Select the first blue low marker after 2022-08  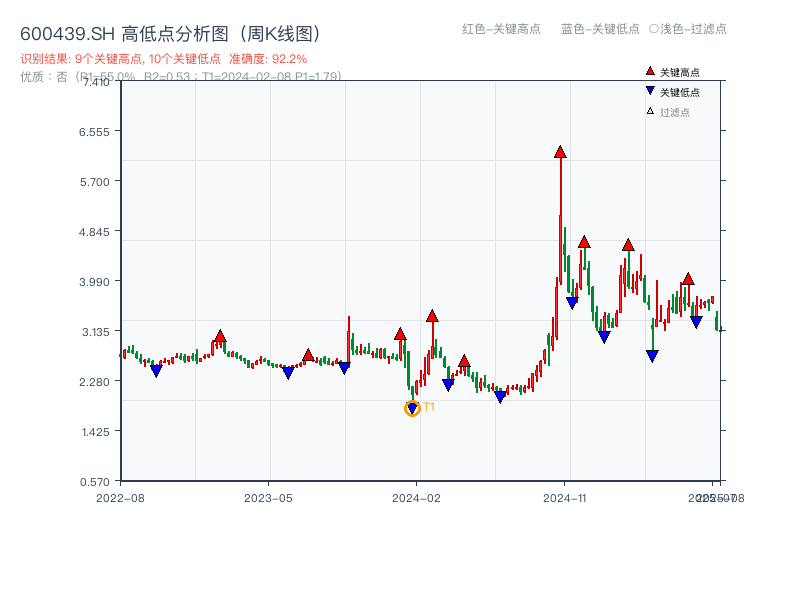157,371
